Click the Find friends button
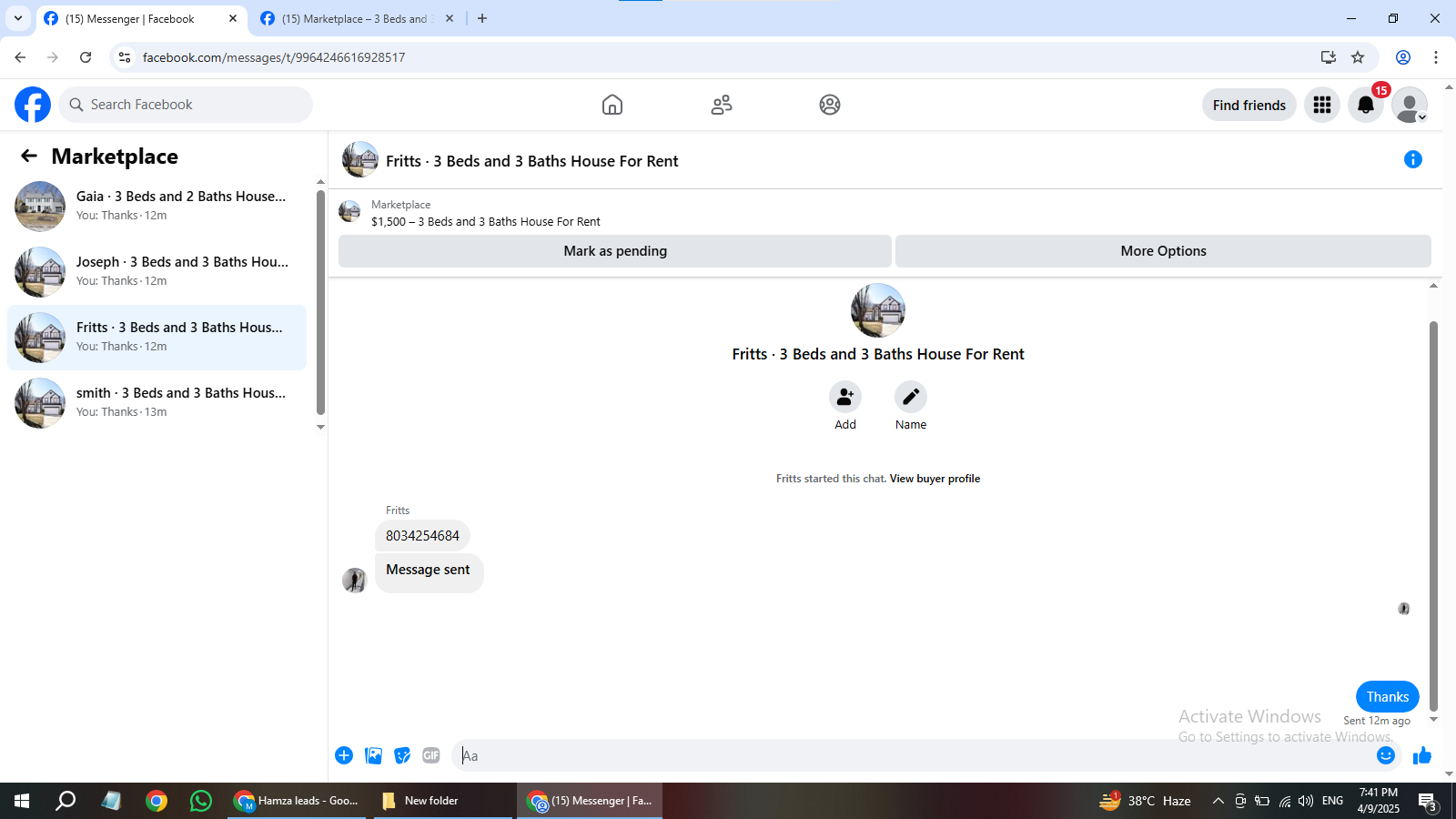 pyautogui.click(x=1249, y=106)
